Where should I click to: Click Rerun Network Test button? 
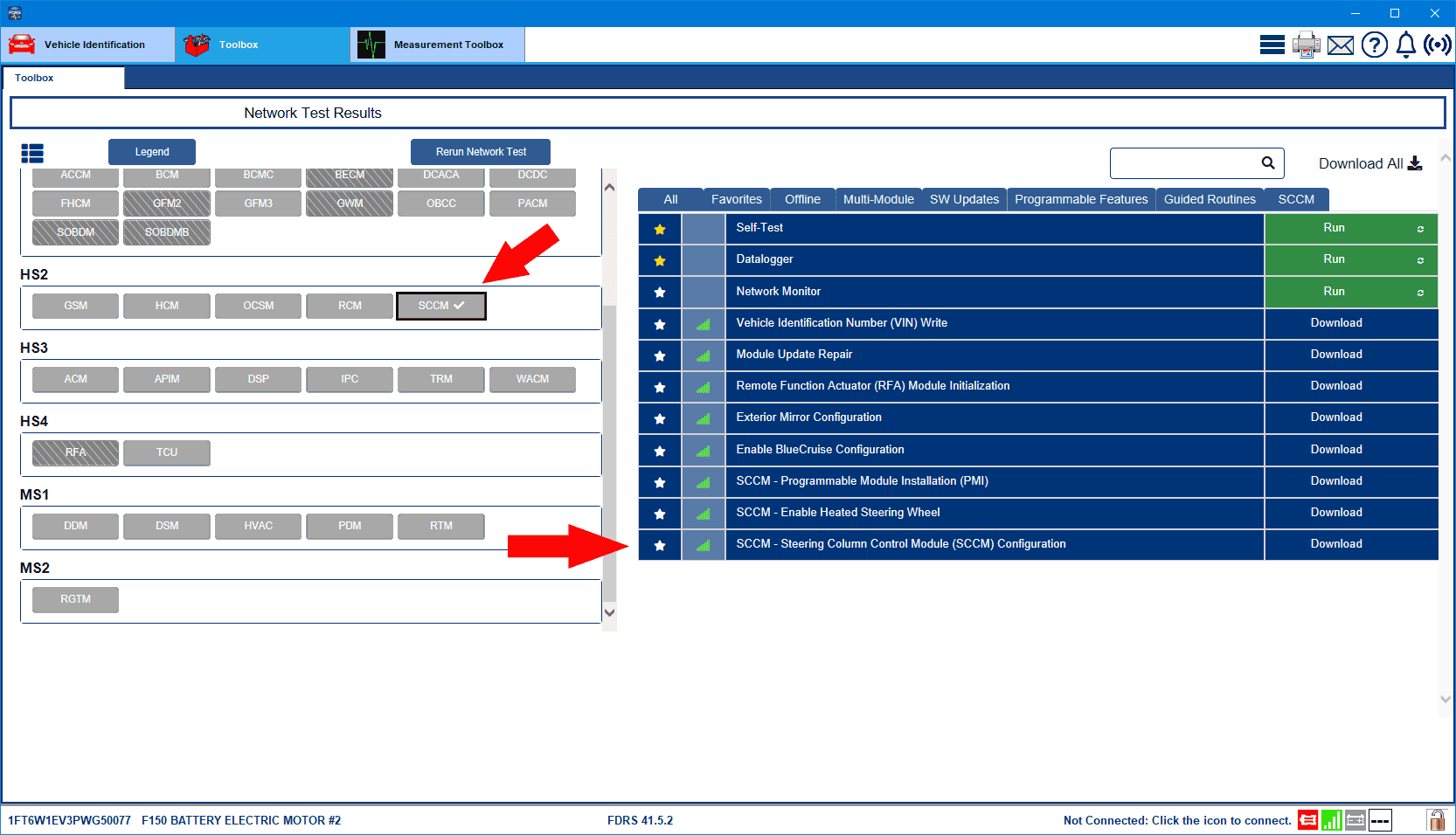(481, 152)
